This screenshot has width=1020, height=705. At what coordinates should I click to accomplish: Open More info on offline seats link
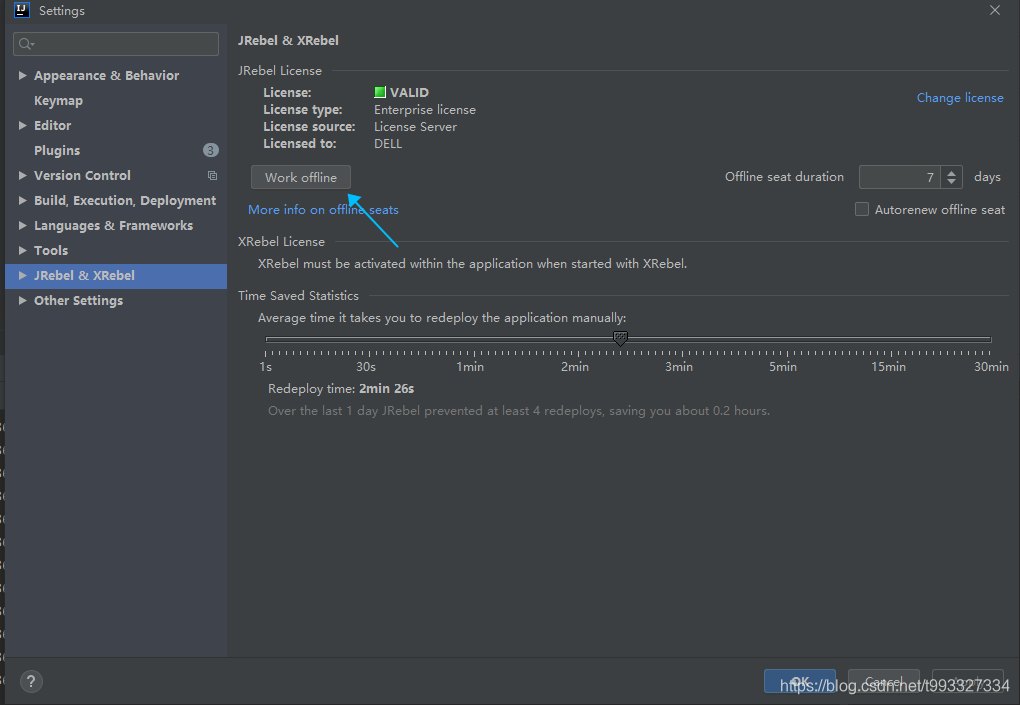tap(323, 209)
